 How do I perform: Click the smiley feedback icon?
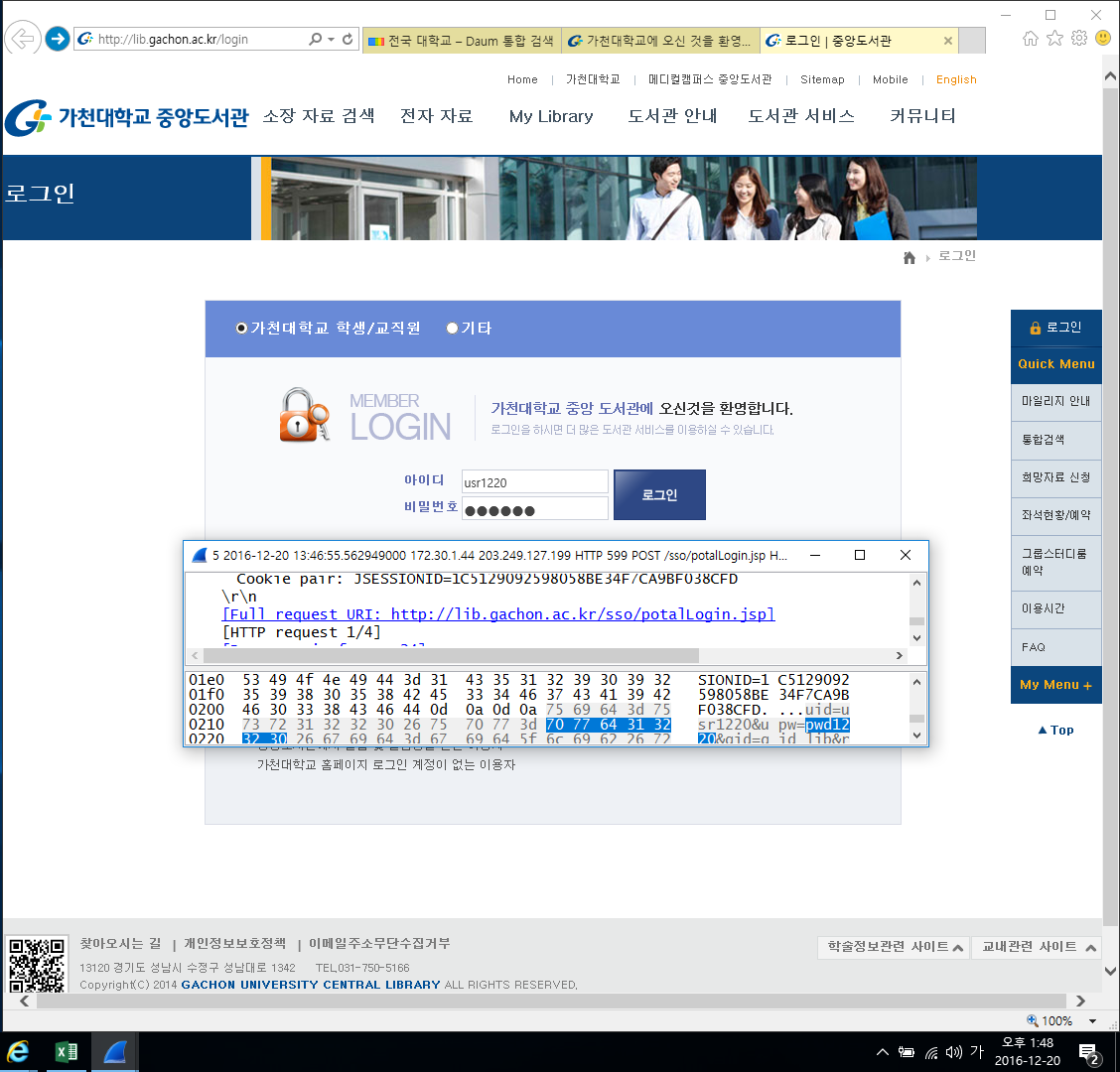tap(1103, 38)
